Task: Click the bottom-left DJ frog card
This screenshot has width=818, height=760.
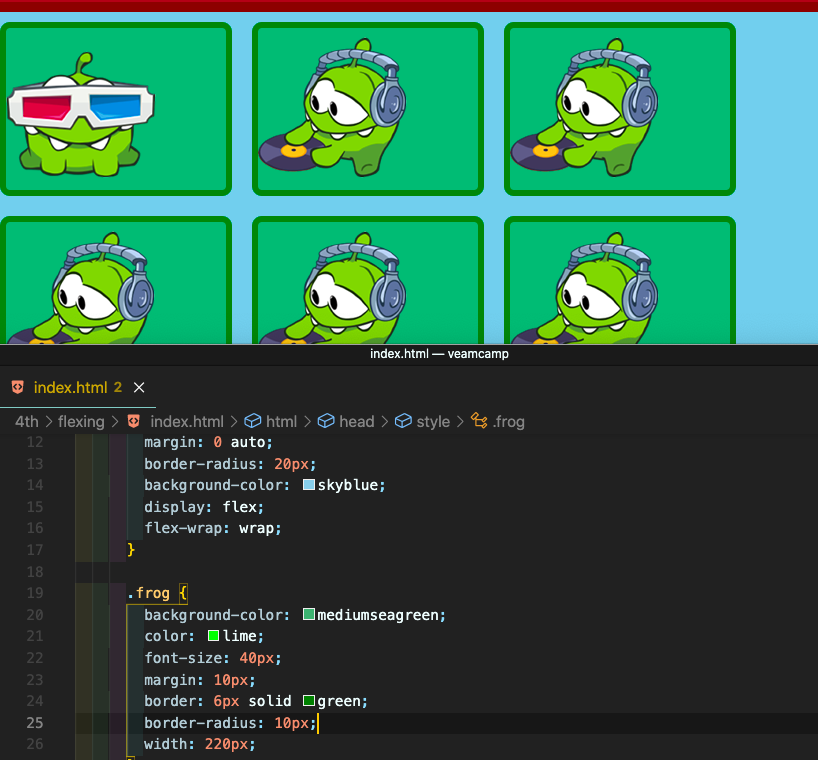Action: [x=116, y=280]
